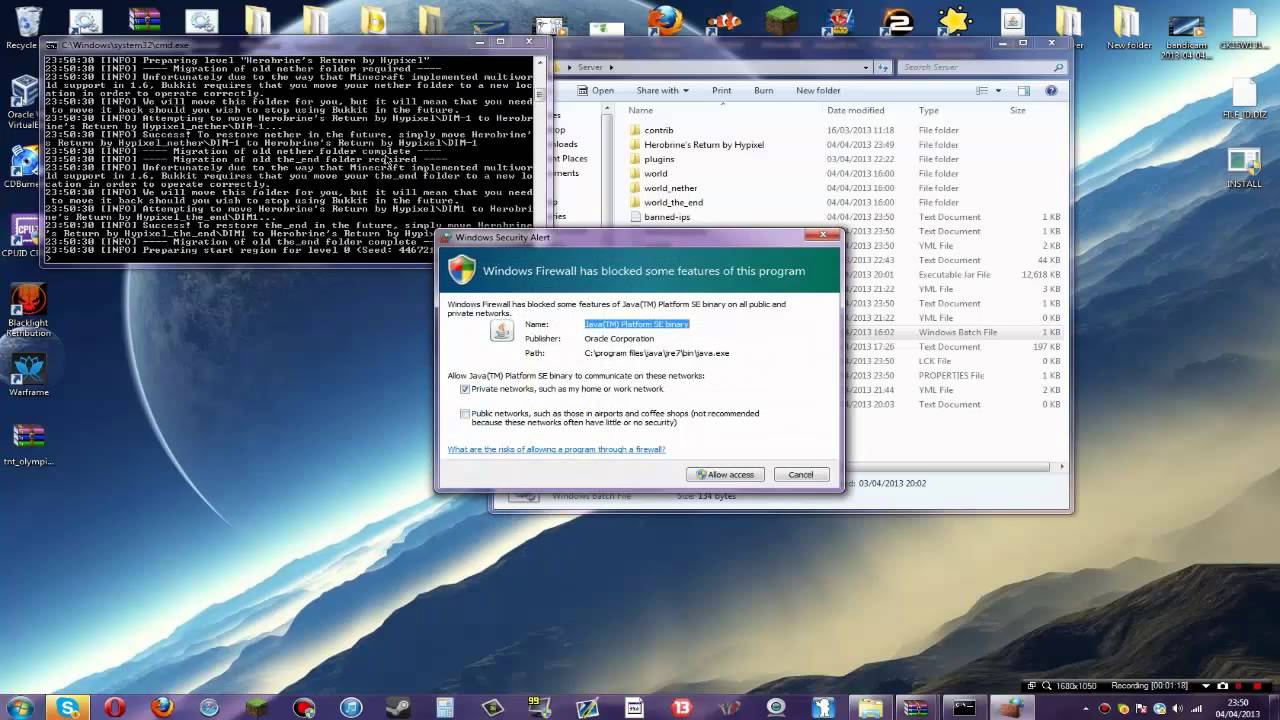Click the Windows Start orb
1280x720 pixels.
tap(21, 707)
